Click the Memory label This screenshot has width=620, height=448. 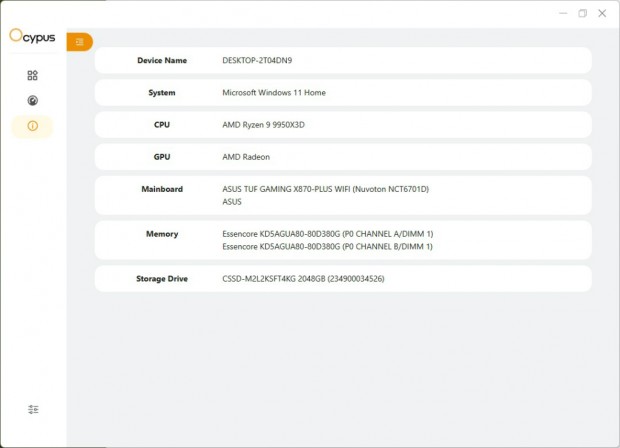(x=162, y=234)
